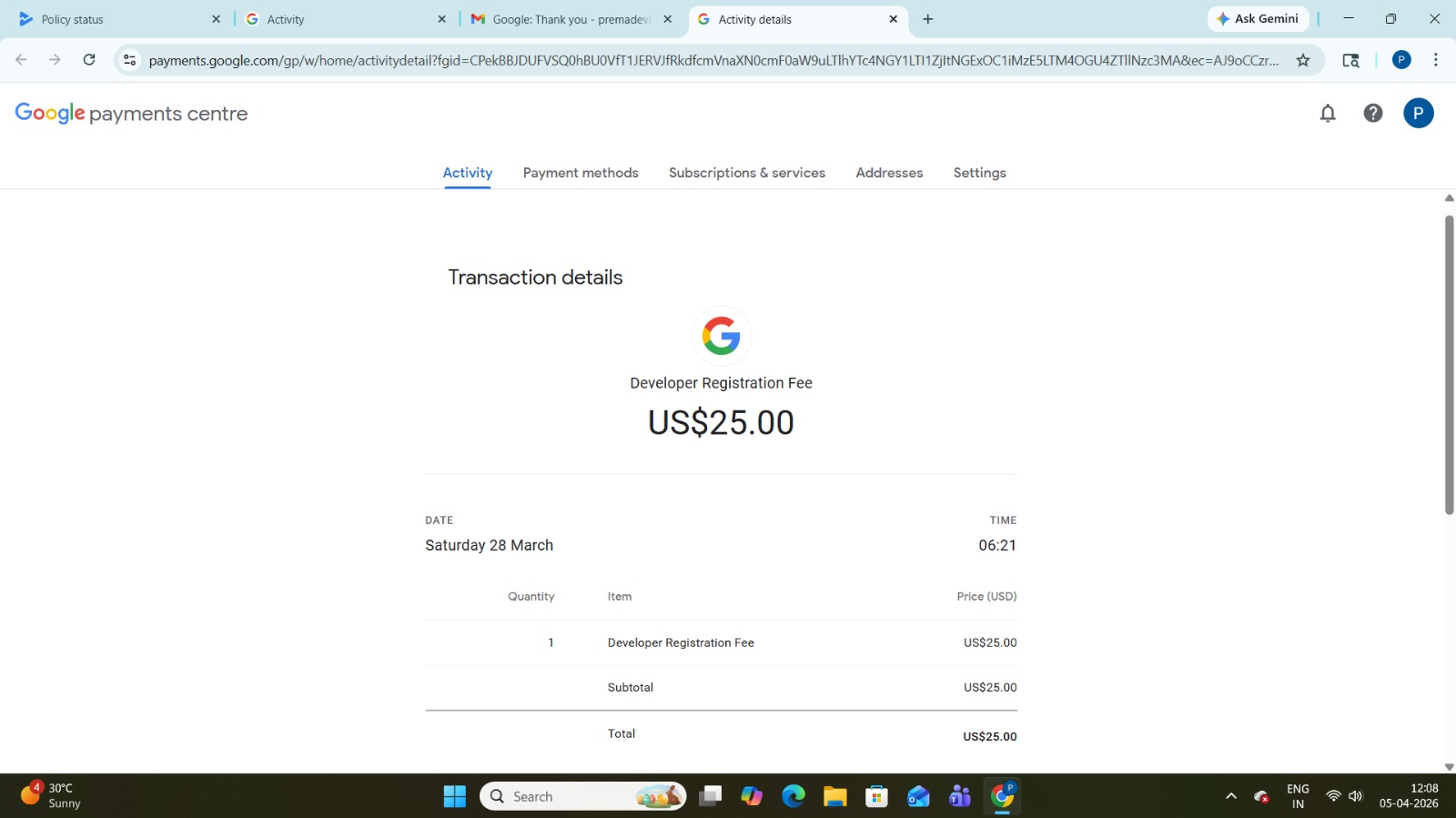
Task: Open the Chrome three-dot menu
Action: [1435, 60]
